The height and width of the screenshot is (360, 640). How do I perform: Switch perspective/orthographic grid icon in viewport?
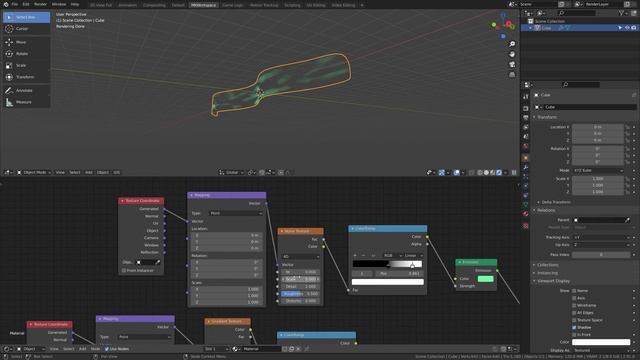(x=512, y=75)
